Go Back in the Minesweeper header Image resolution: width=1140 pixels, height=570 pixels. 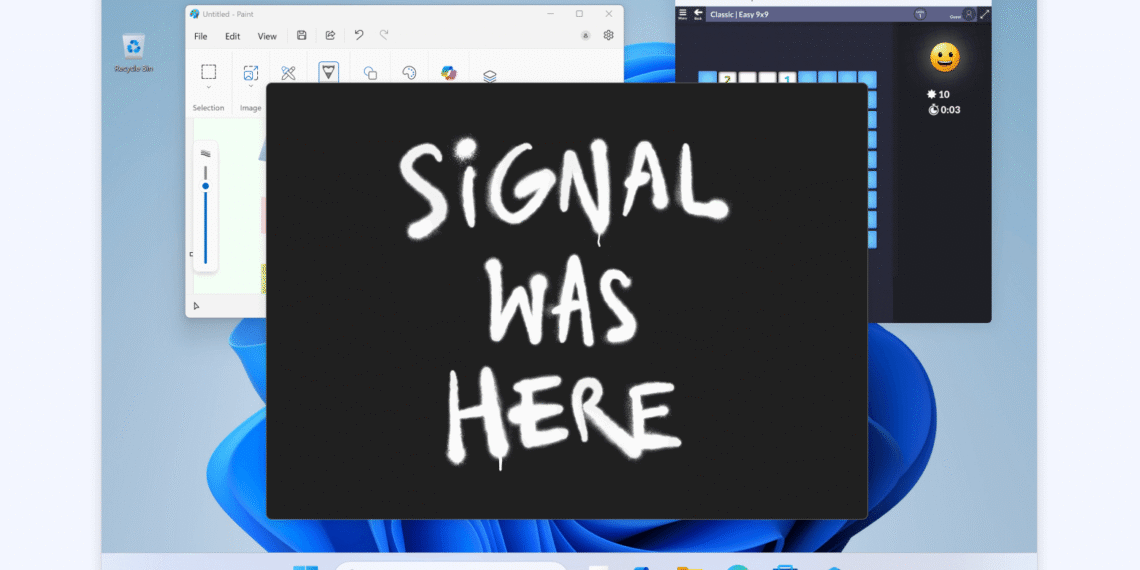tap(698, 14)
